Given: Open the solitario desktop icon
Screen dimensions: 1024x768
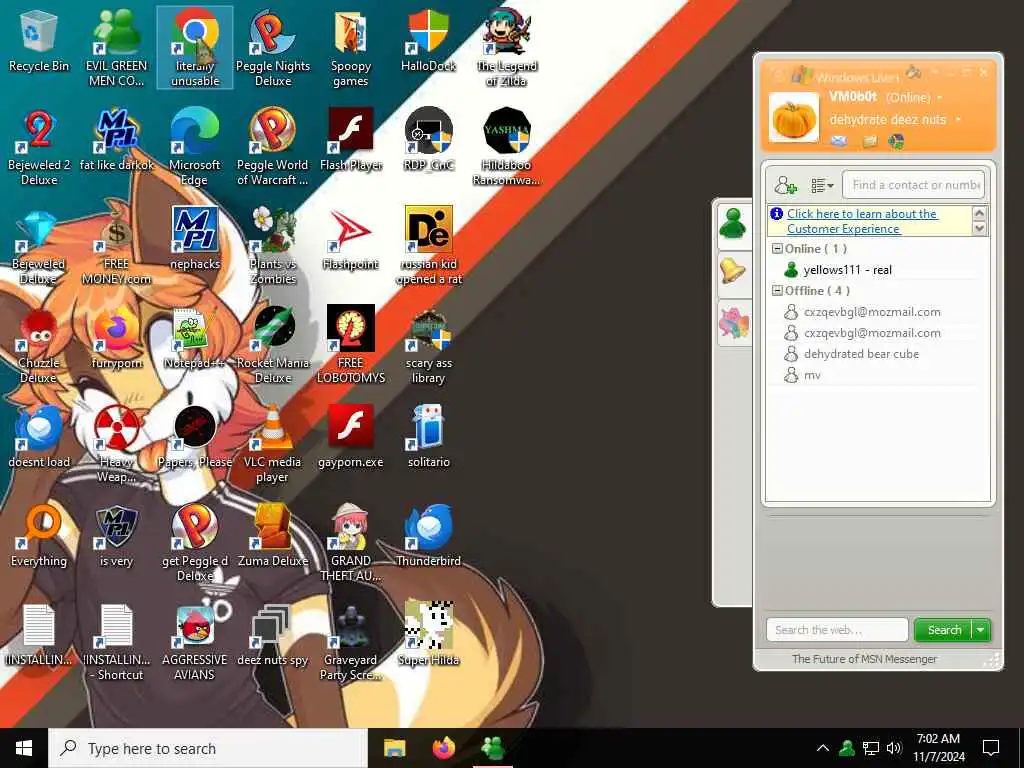Looking at the screenshot, I should tap(428, 436).
